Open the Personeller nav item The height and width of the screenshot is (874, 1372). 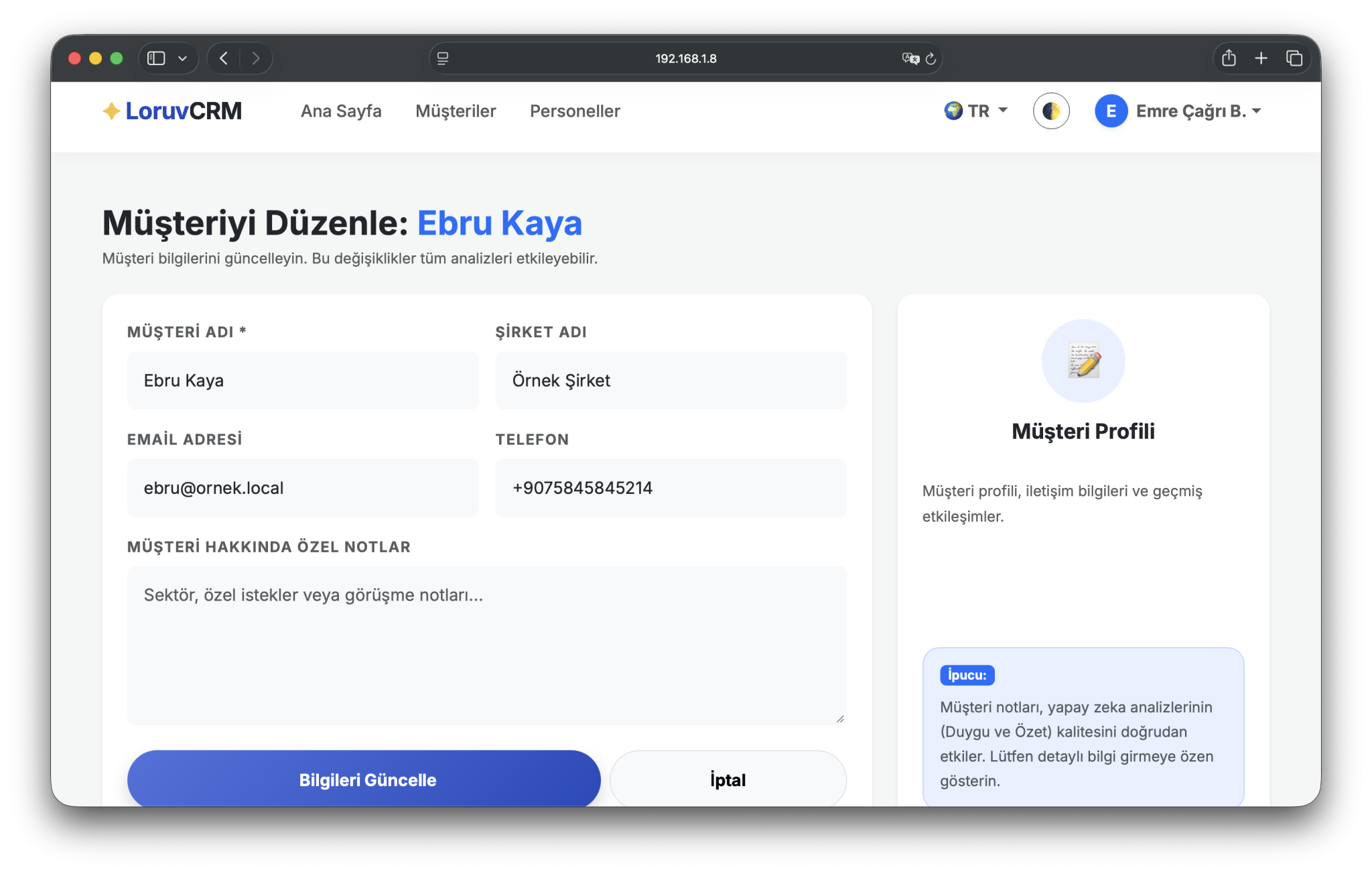tap(575, 111)
